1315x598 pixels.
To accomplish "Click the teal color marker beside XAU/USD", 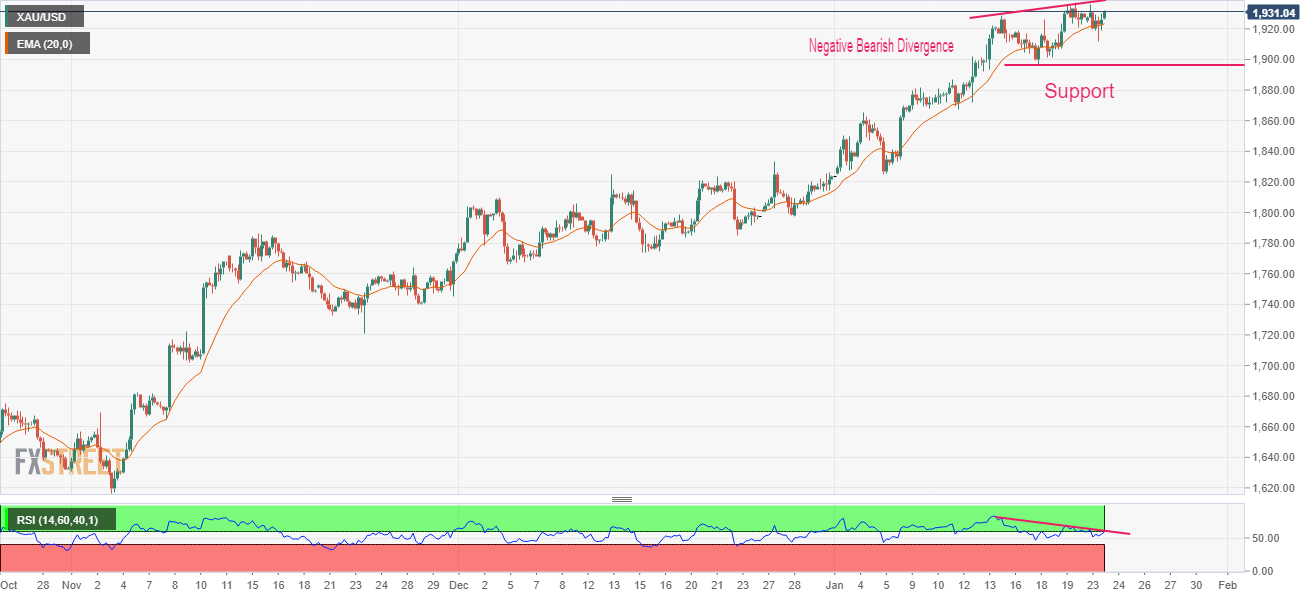I will 8,17.
